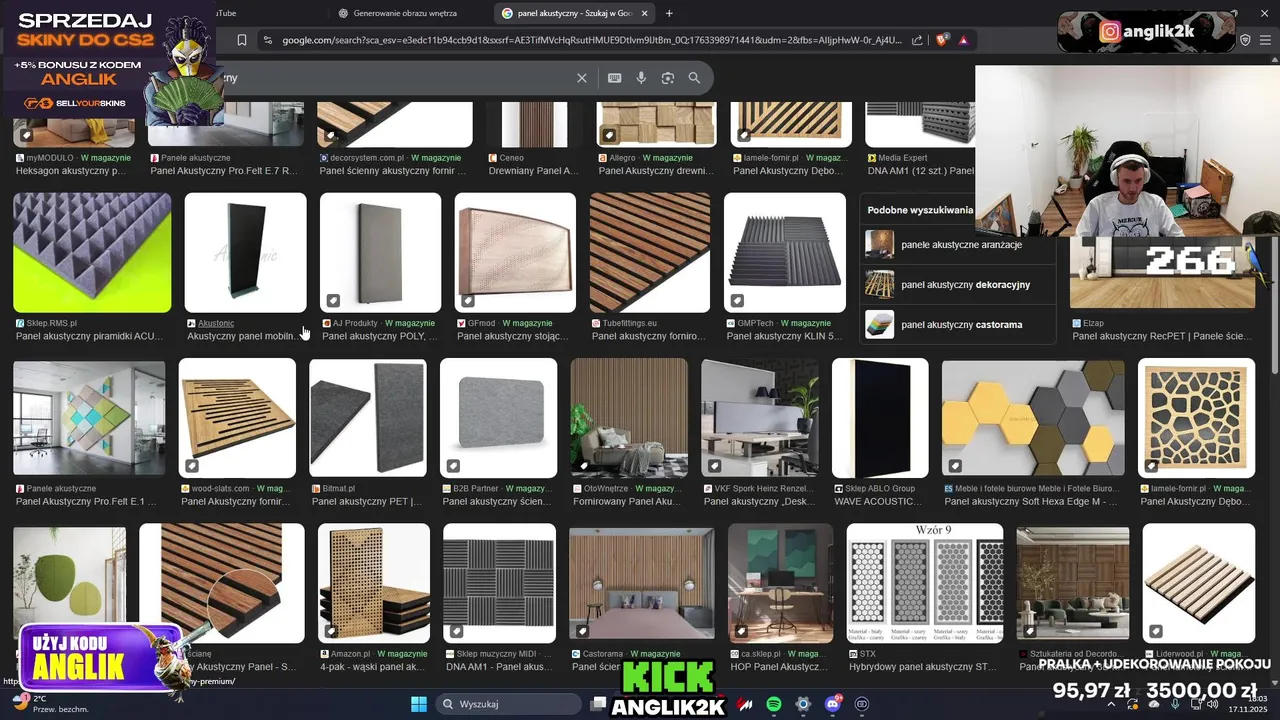
Task: Click the microphone icon in system tray
Action: [x=1175, y=705]
